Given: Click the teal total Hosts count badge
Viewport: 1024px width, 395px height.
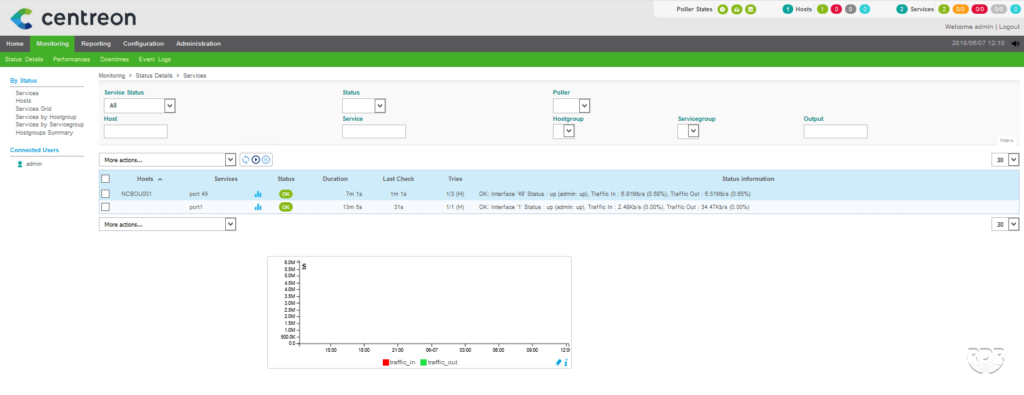Looking at the screenshot, I should [x=788, y=9].
